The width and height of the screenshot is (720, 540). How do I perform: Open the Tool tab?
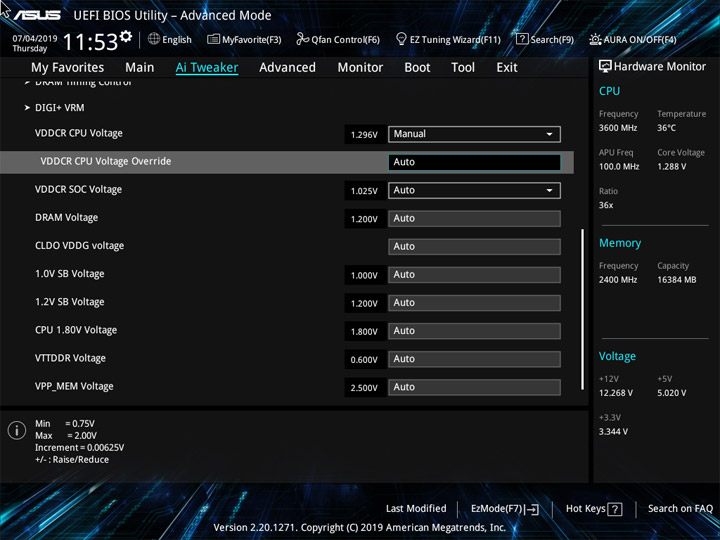(x=463, y=68)
